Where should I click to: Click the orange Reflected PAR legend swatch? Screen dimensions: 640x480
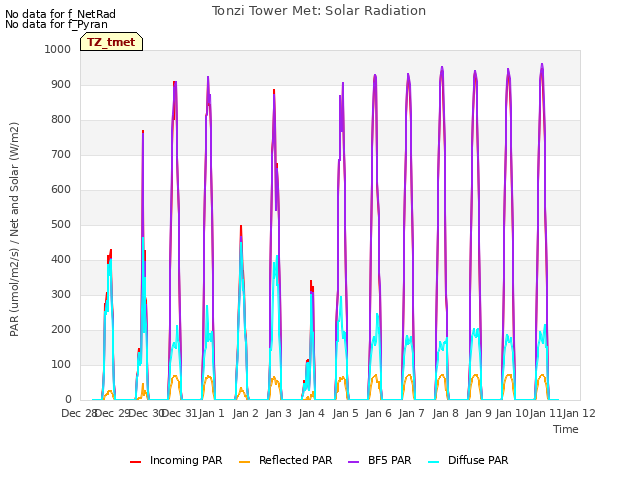tap(244, 462)
